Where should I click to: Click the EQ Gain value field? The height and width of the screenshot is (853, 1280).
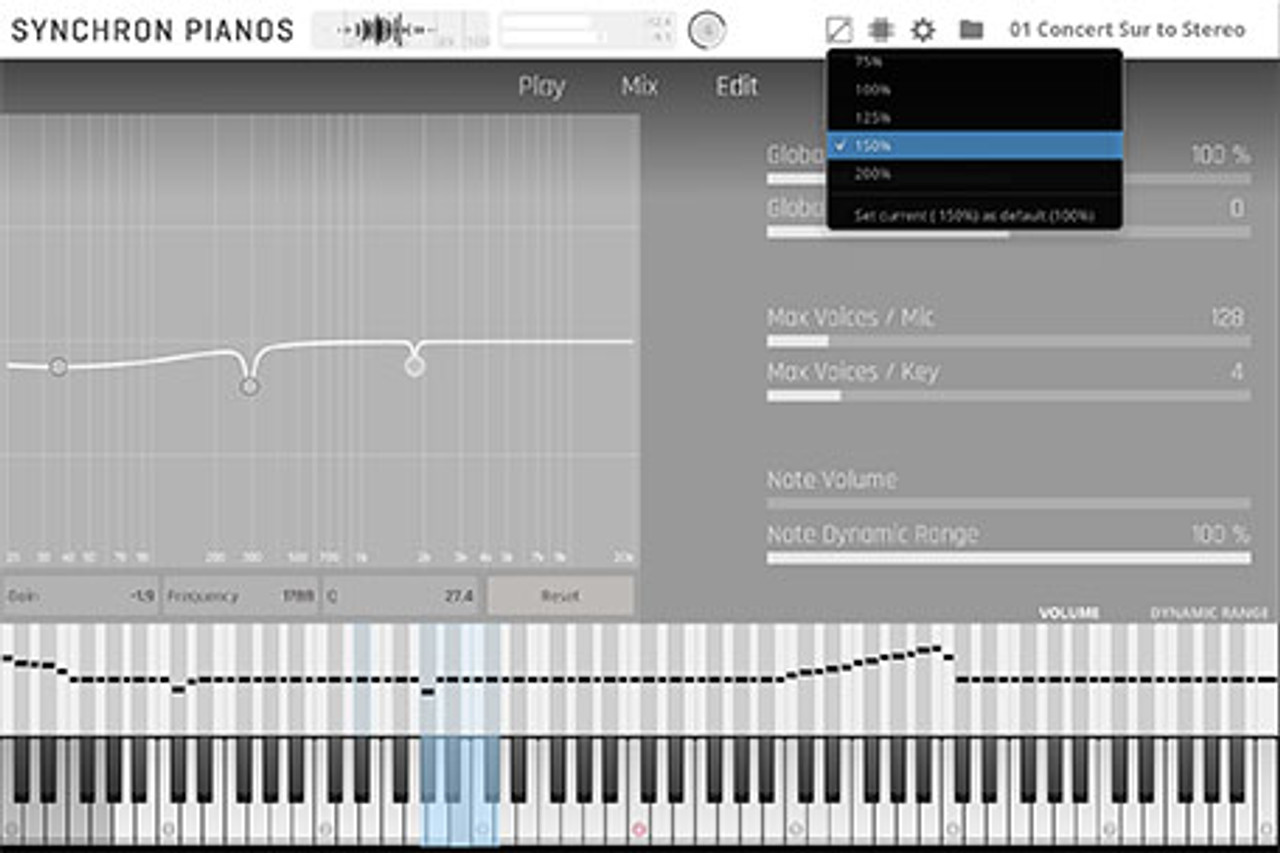(x=81, y=596)
